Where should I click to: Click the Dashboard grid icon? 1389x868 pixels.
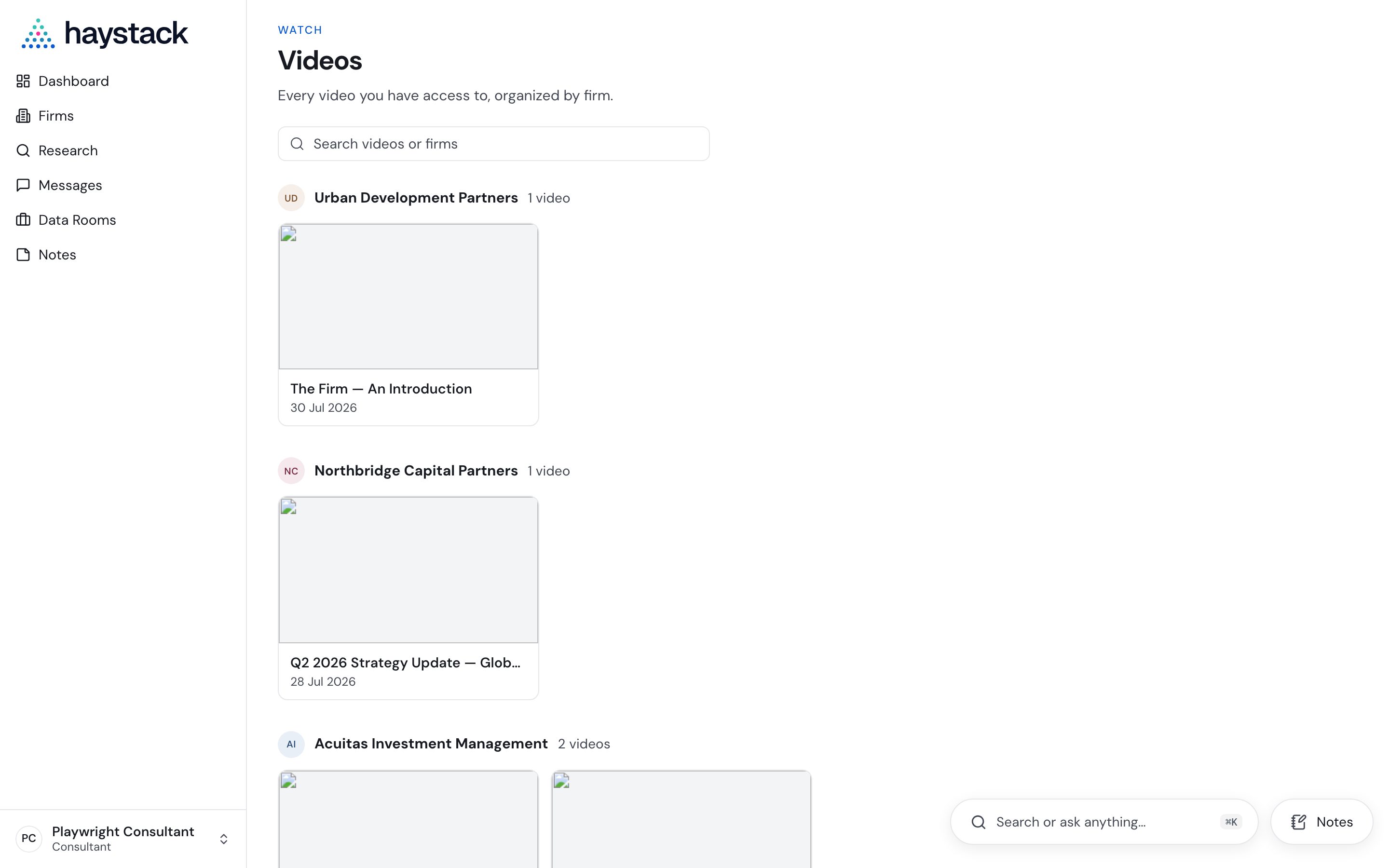[23, 81]
